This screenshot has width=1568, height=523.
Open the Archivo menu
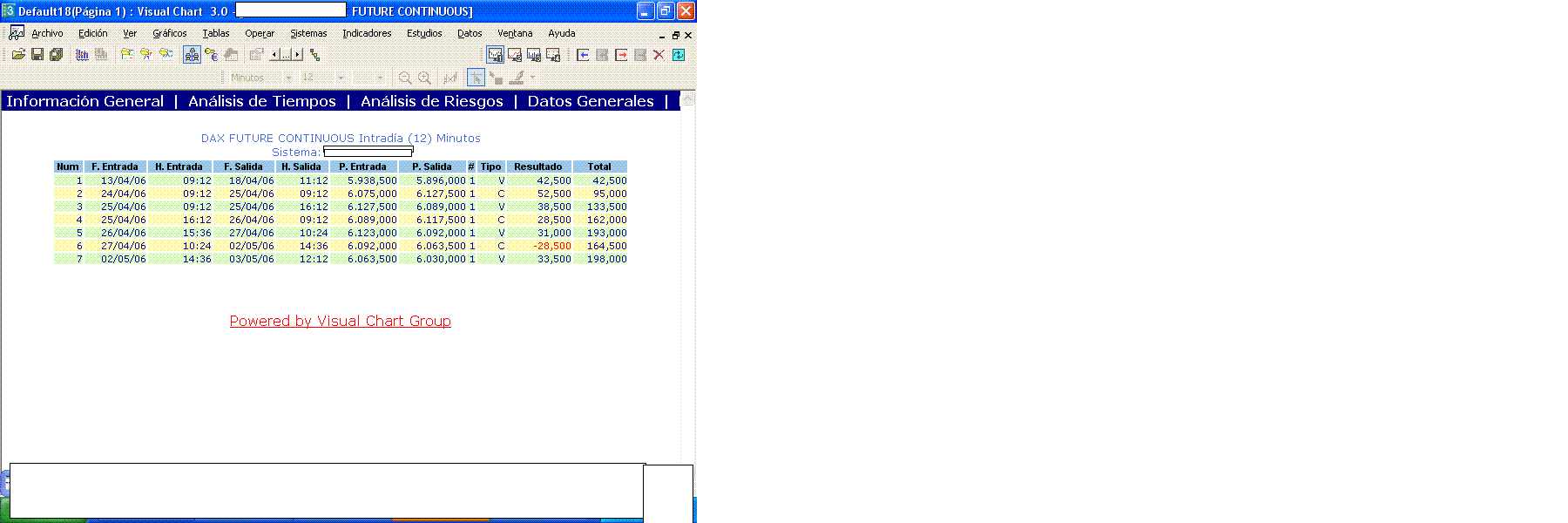47,33
